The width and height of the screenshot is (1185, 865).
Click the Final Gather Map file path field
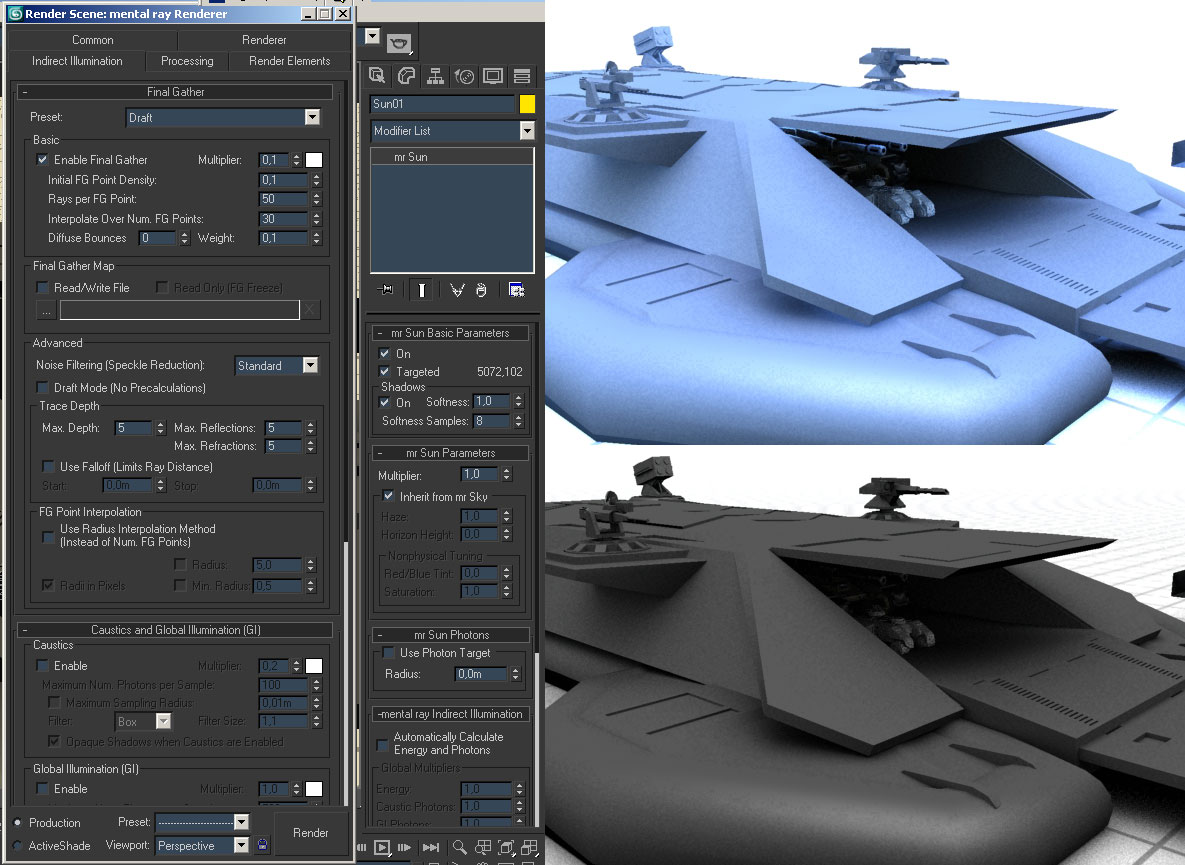(x=180, y=310)
